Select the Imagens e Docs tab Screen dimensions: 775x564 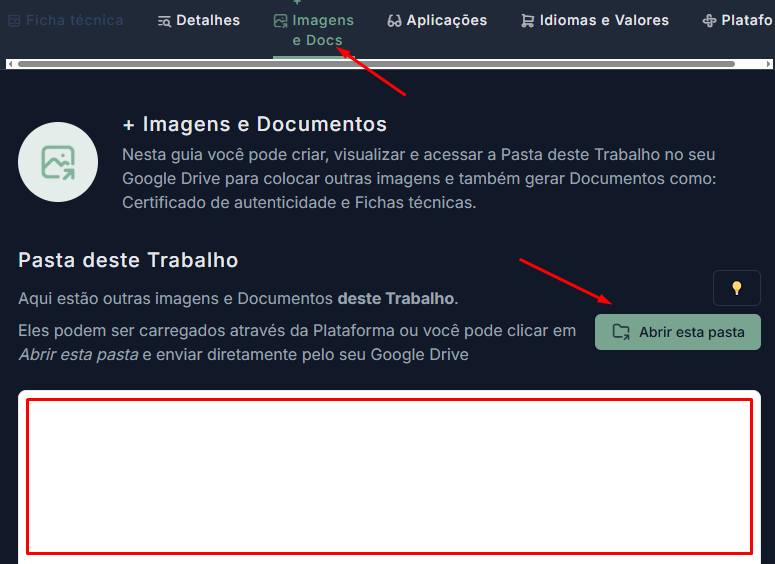[x=314, y=30]
